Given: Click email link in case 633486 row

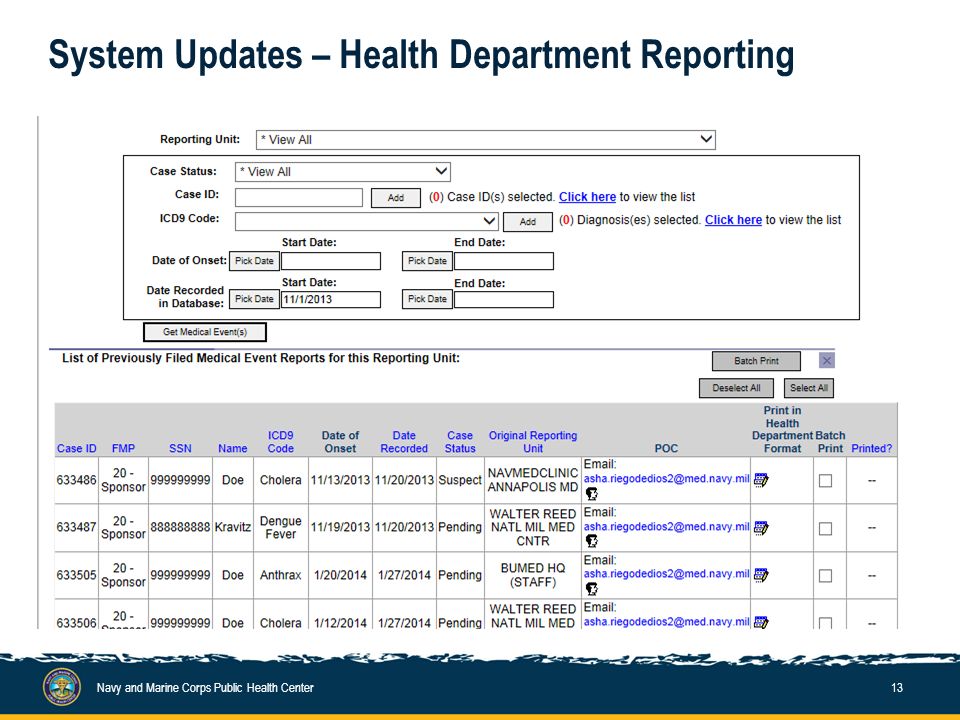Looking at the screenshot, I should coord(666,479).
